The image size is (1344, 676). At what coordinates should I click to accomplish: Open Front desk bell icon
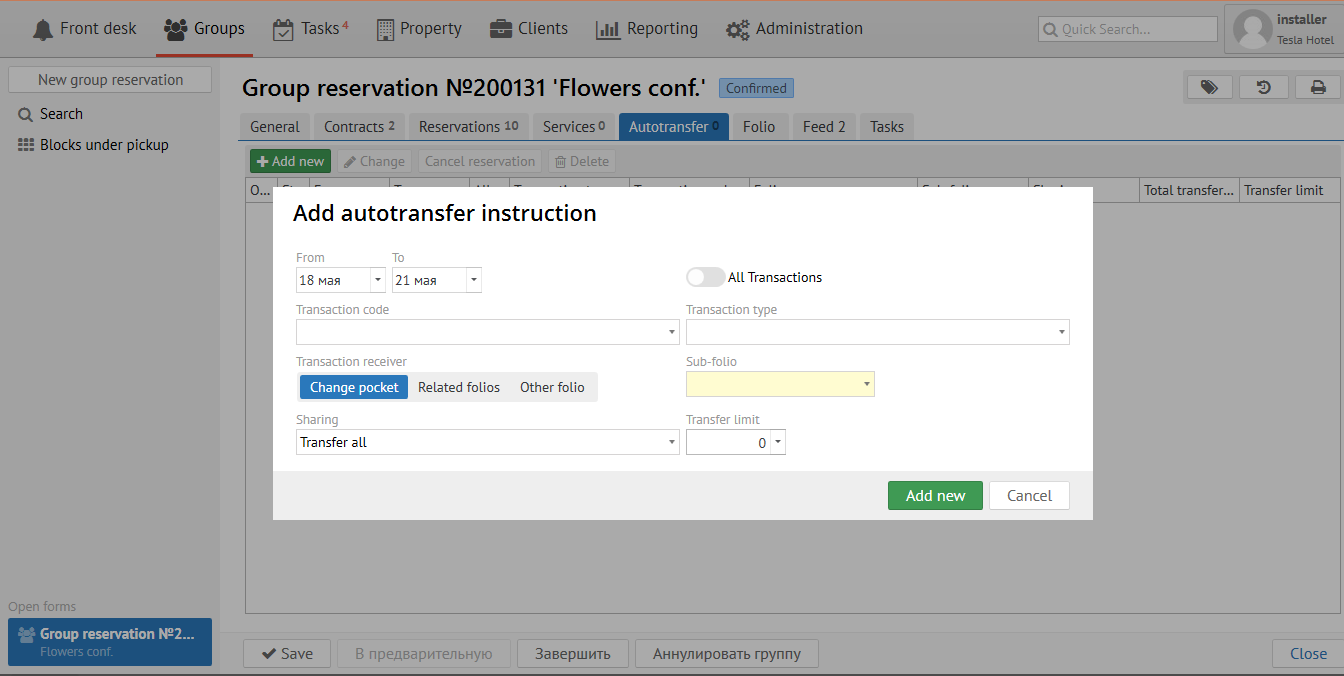(x=43, y=29)
